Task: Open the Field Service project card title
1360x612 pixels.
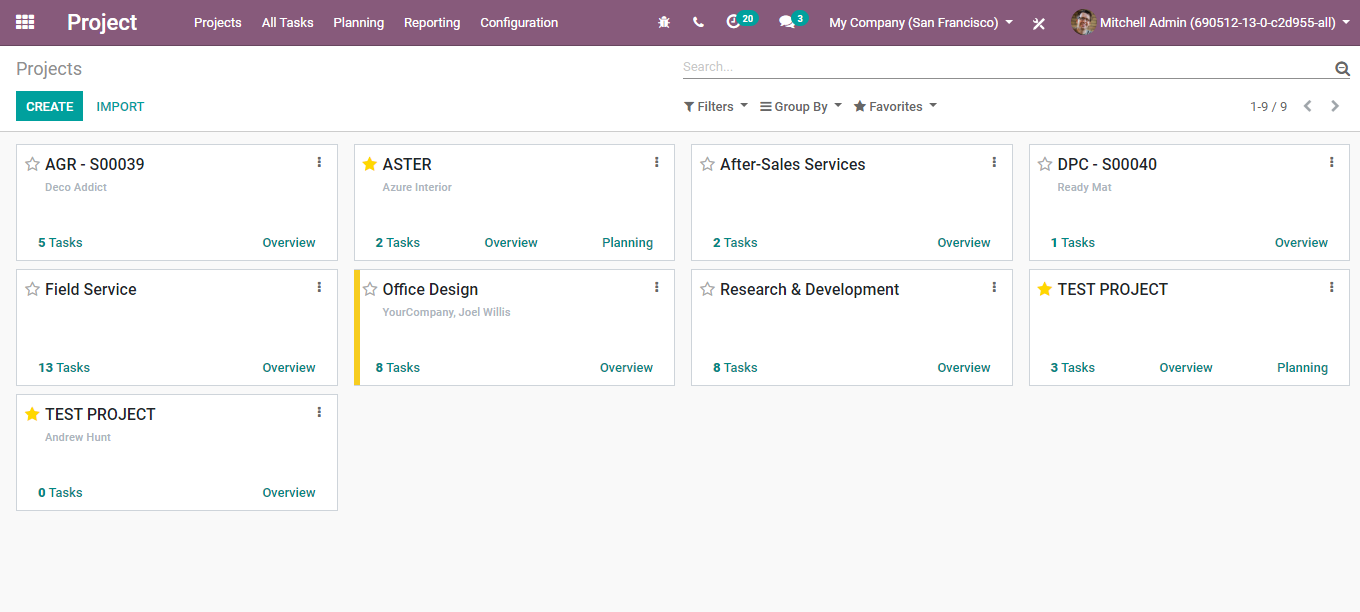Action: (x=91, y=289)
